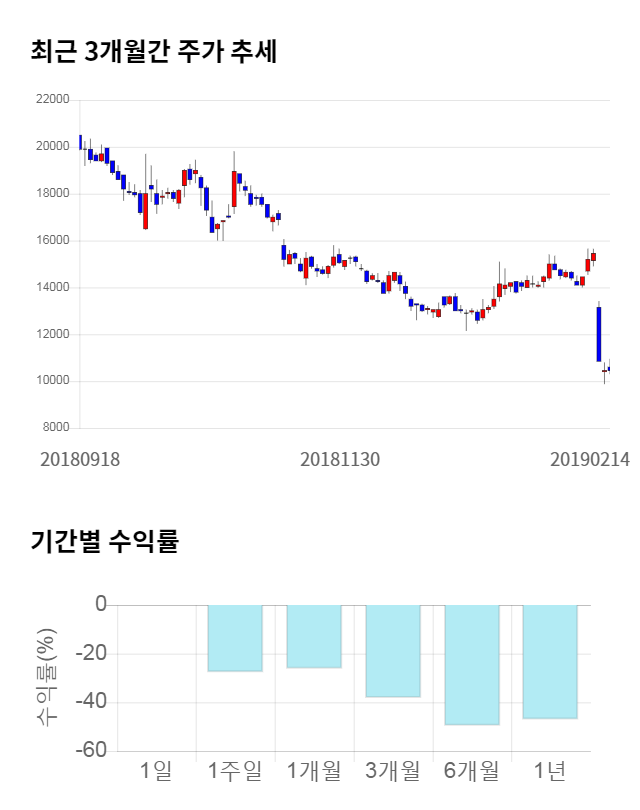
Task: Select the 1년 return bar
Action: click(550, 661)
